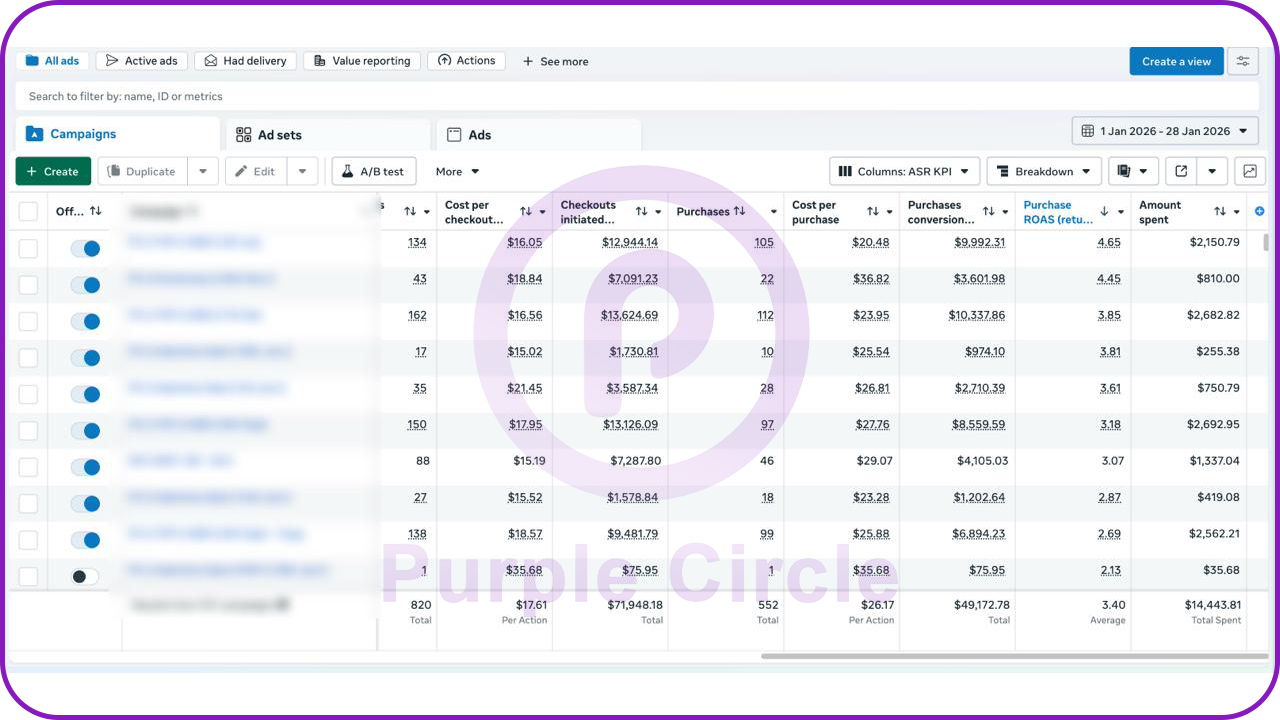Image resolution: width=1280 pixels, height=720 pixels.
Task: Click the A/B test button
Action: [x=373, y=171]
